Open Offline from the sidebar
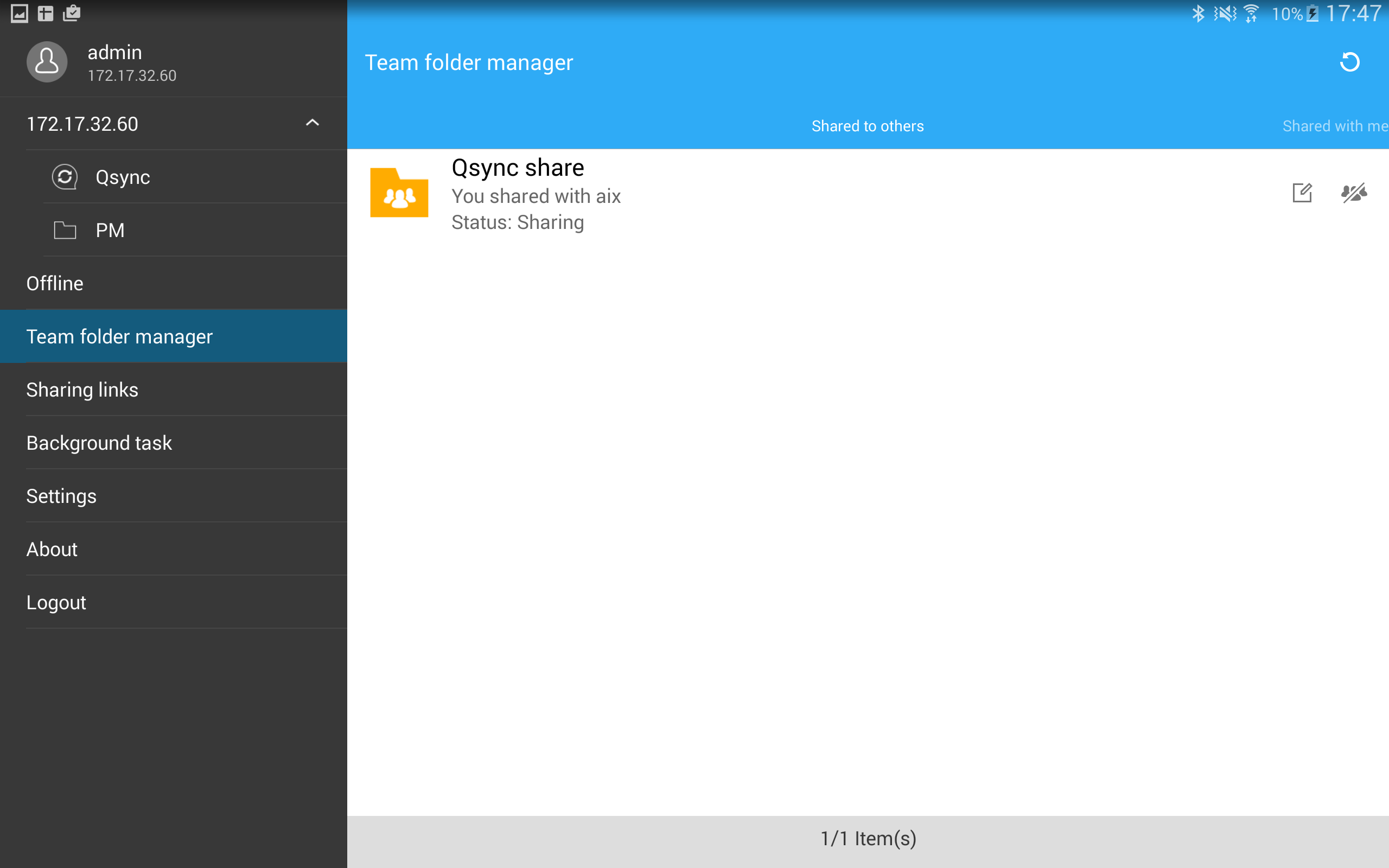This screenshot has width=1389, height=868. (x=55, y=283)
